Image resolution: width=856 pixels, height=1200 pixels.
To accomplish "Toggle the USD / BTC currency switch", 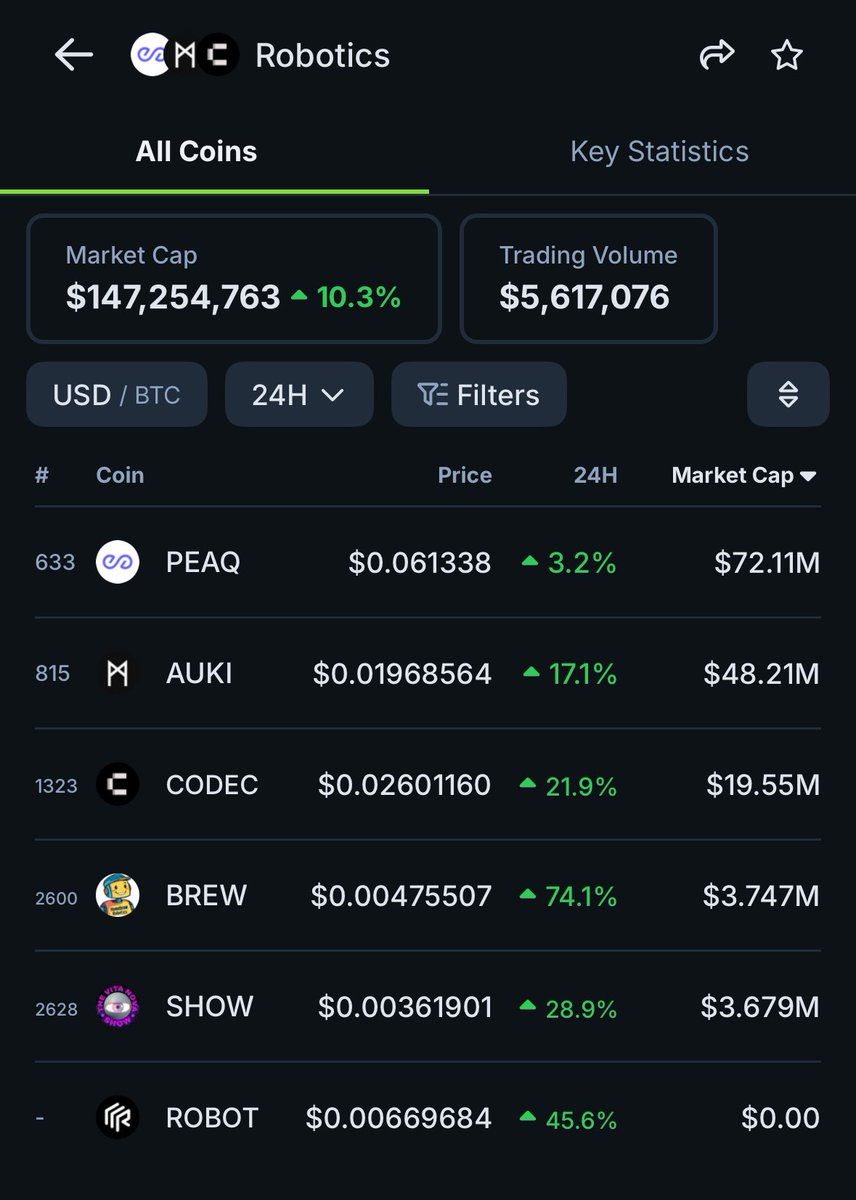I will [x=117, y=395].
